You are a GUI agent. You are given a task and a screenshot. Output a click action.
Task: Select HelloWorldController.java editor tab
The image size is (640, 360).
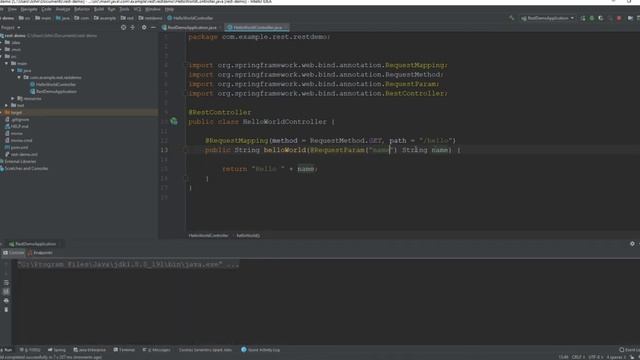click(x=257, y=27)
